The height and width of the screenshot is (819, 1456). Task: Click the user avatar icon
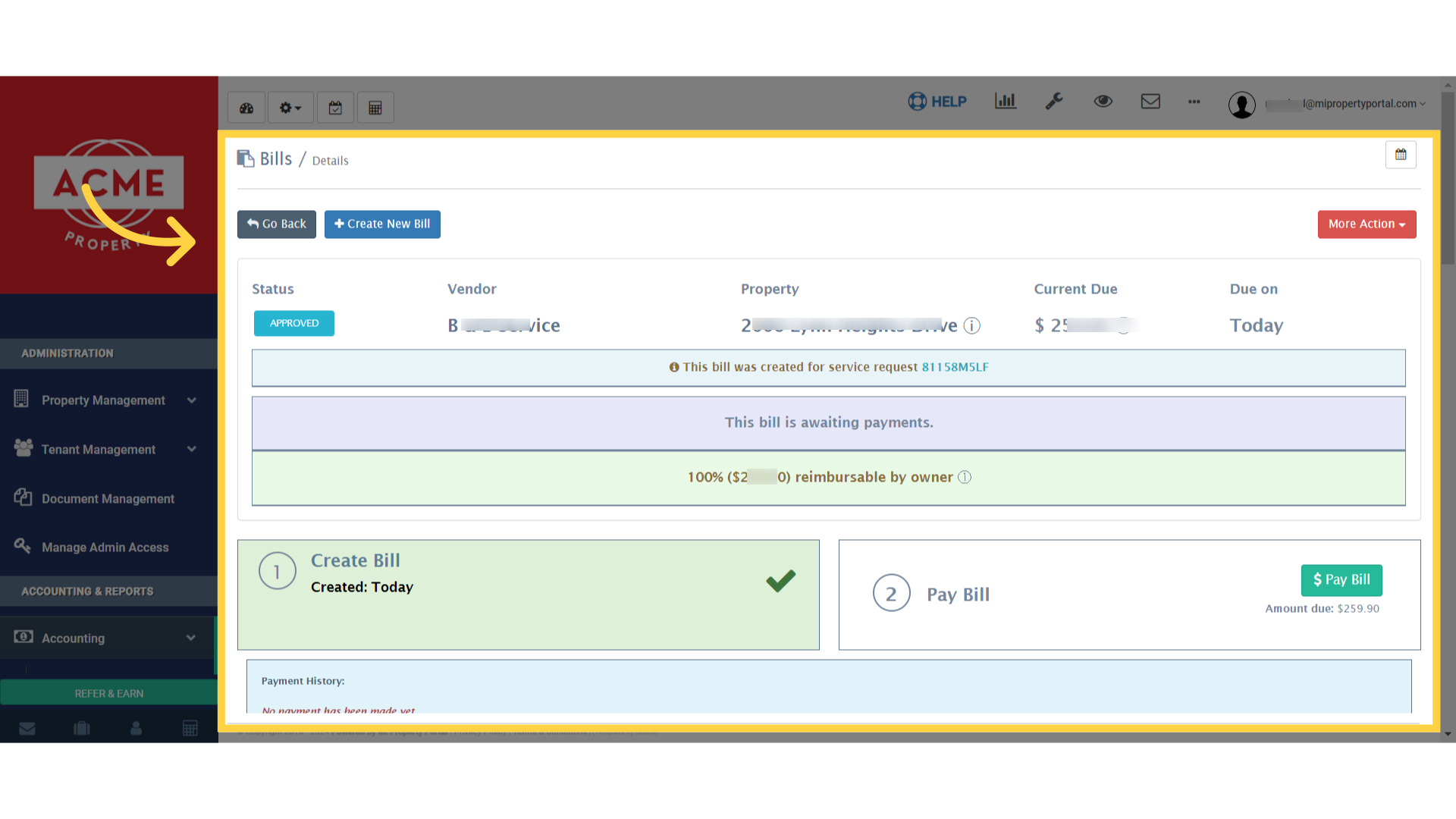coord(1241,105)
